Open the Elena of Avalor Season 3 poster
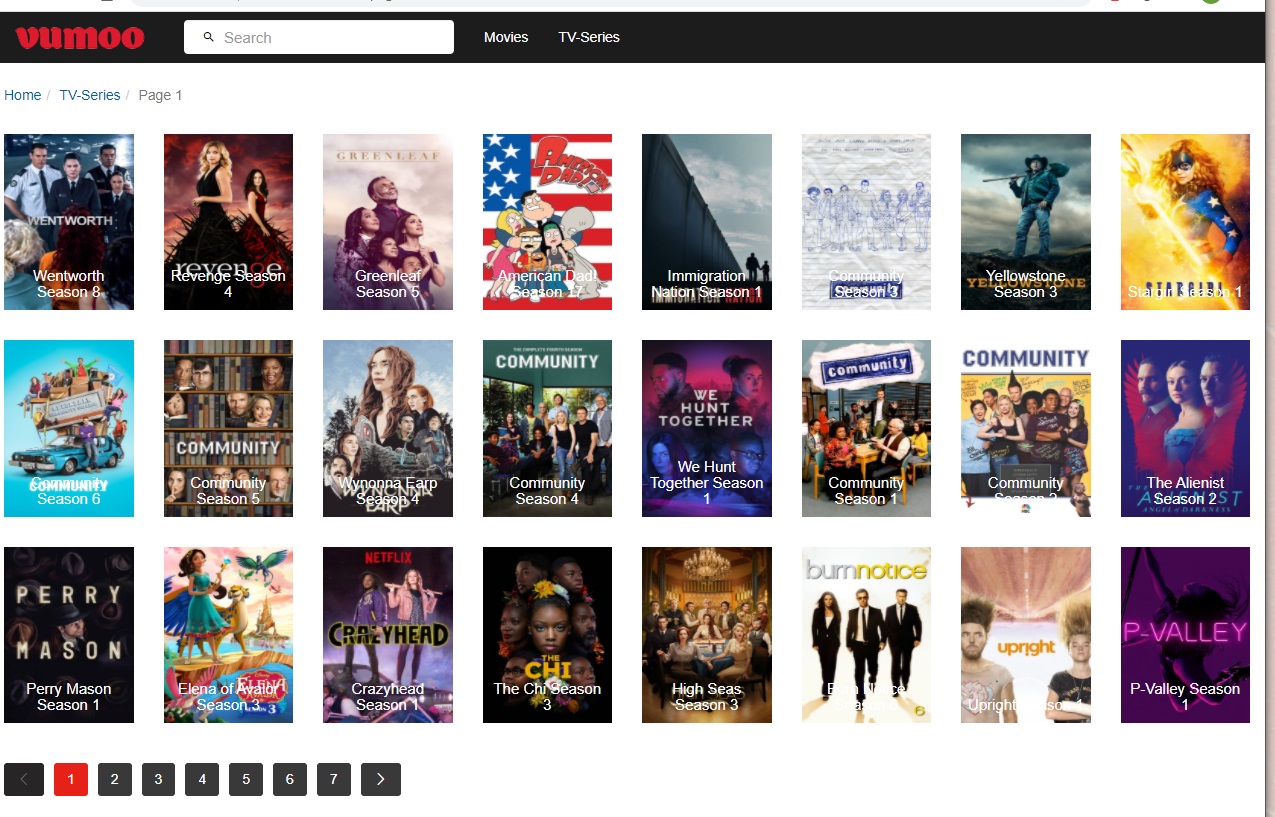 pos(228,635)
